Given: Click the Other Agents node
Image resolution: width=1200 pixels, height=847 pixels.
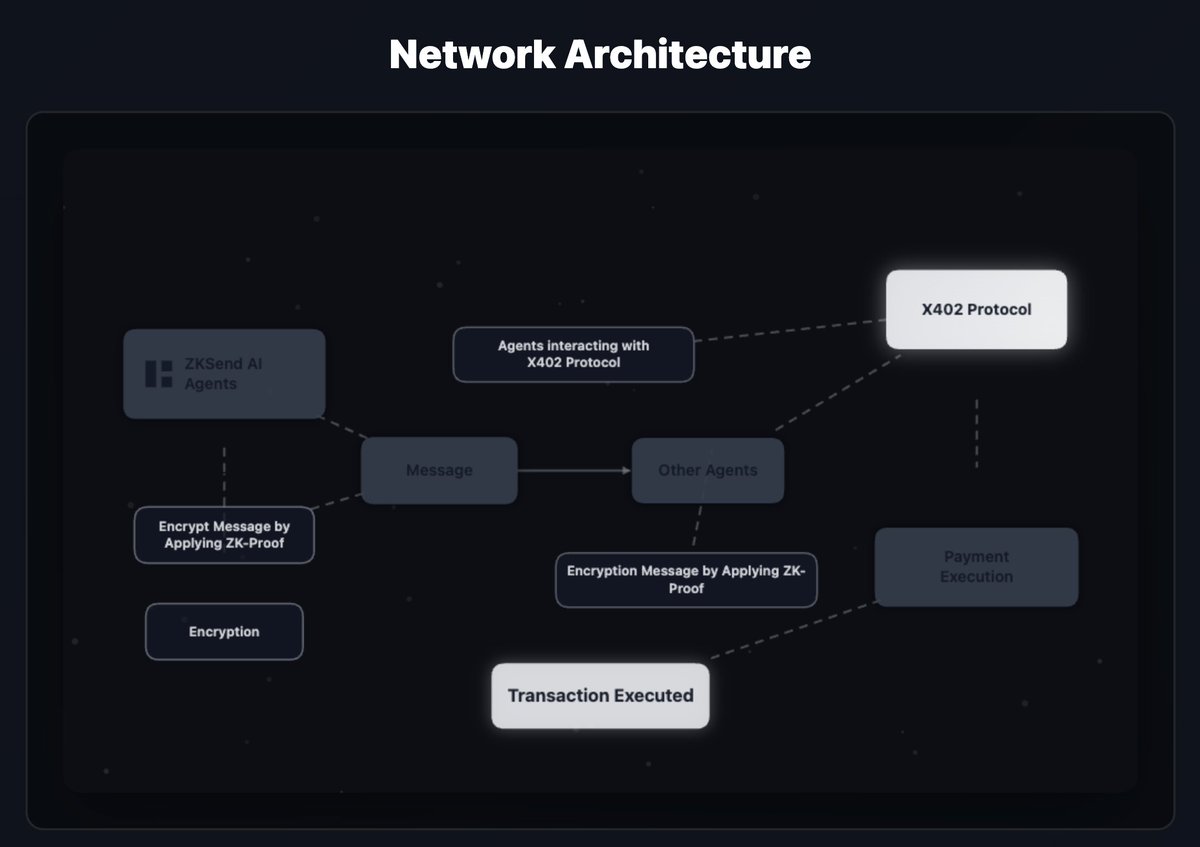Looking at the screenshot, I should 708,470.
